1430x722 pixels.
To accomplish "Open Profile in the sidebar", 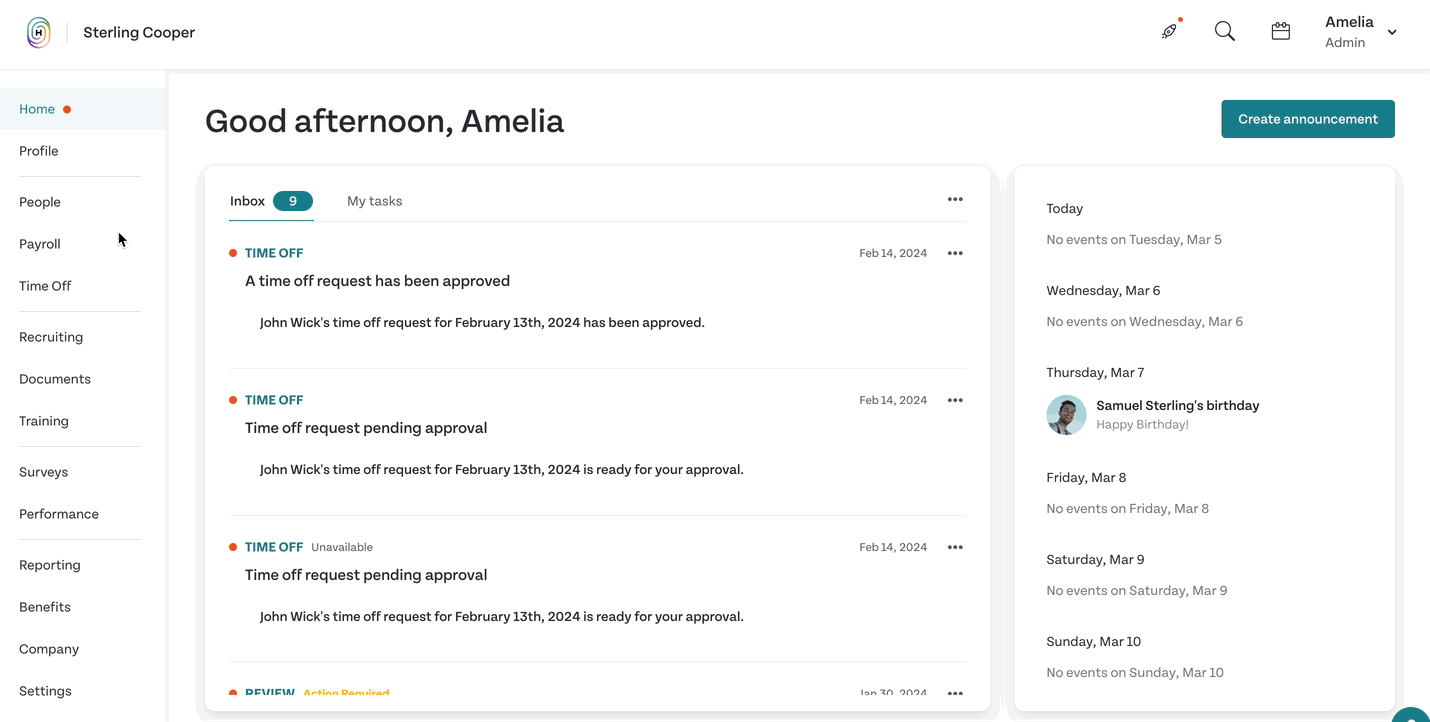I will [x=39, y=151].
